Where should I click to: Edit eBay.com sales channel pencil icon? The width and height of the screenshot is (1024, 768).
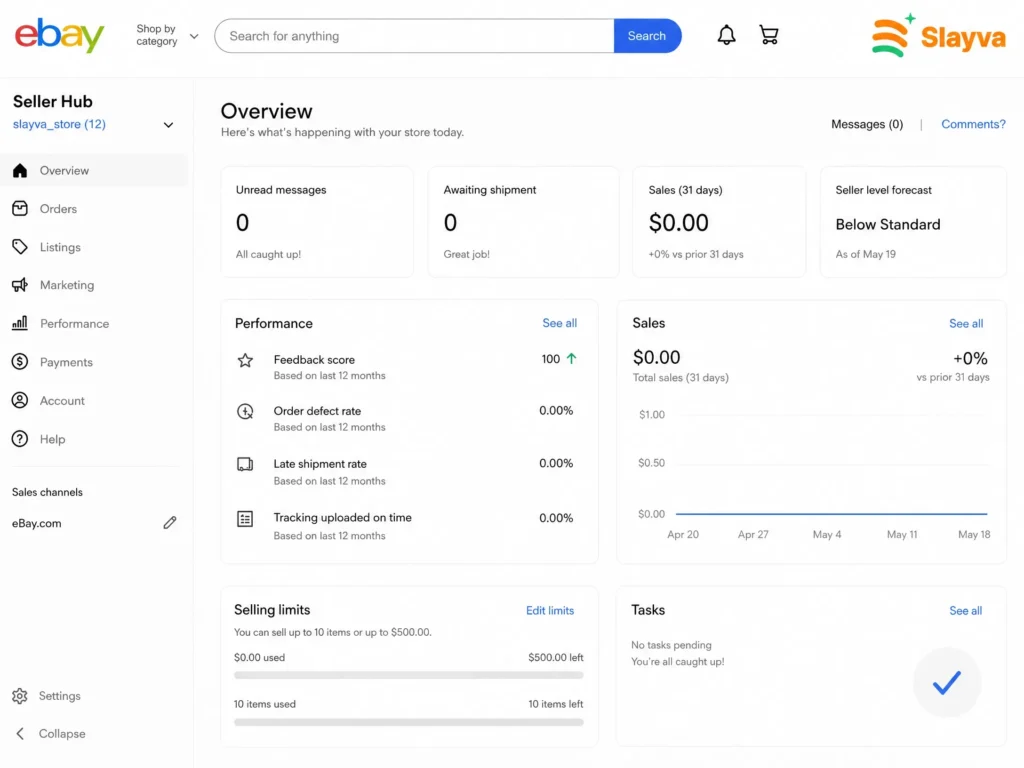point(170,522)
